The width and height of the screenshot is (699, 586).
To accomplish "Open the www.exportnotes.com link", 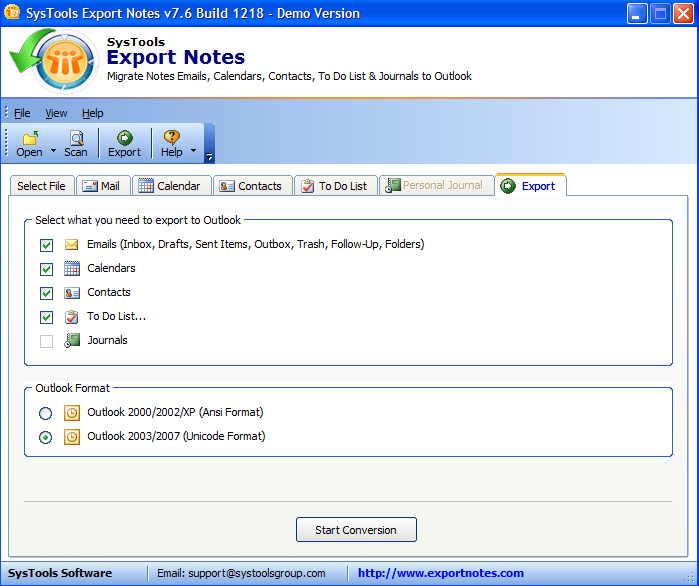I will point(440,573).
